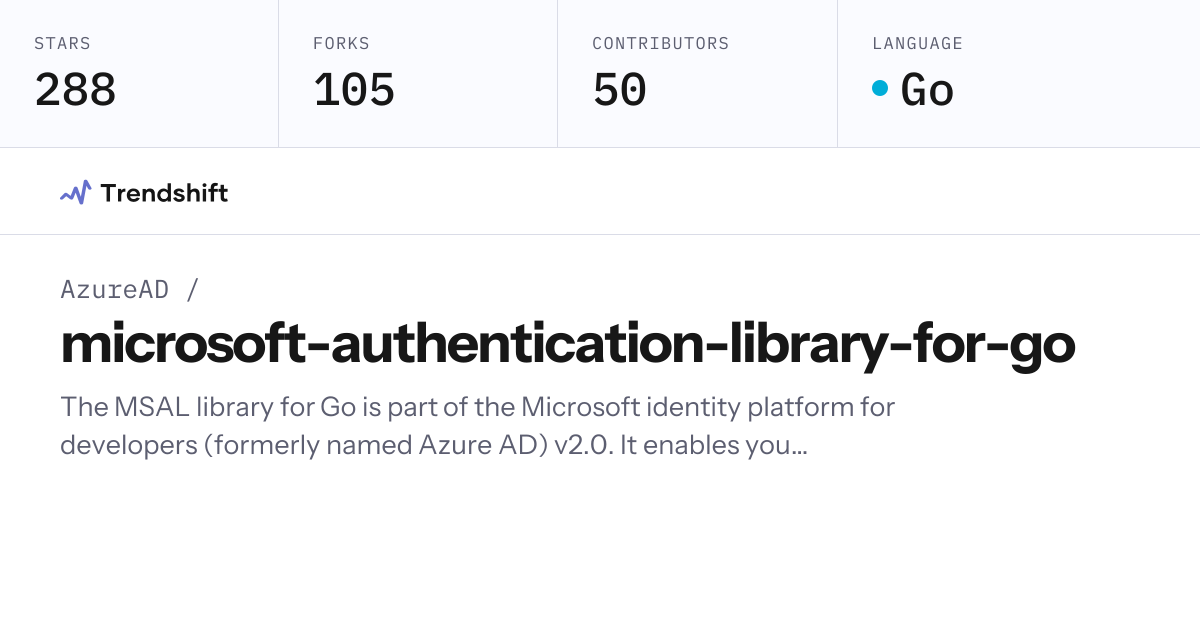Open the Trendshift brand name link

tap(164, 193)
